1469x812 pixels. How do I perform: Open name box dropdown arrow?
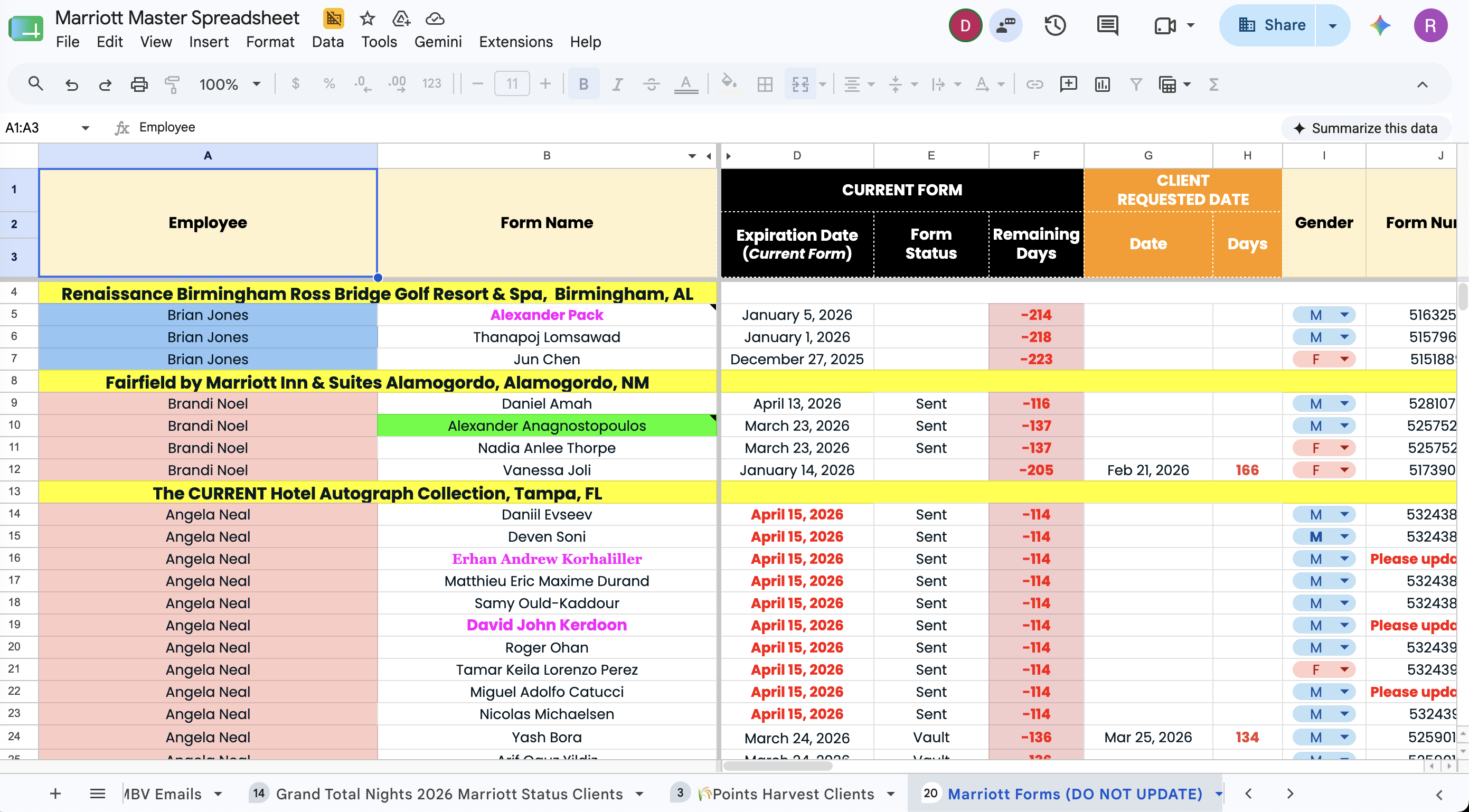coord(86,128)
